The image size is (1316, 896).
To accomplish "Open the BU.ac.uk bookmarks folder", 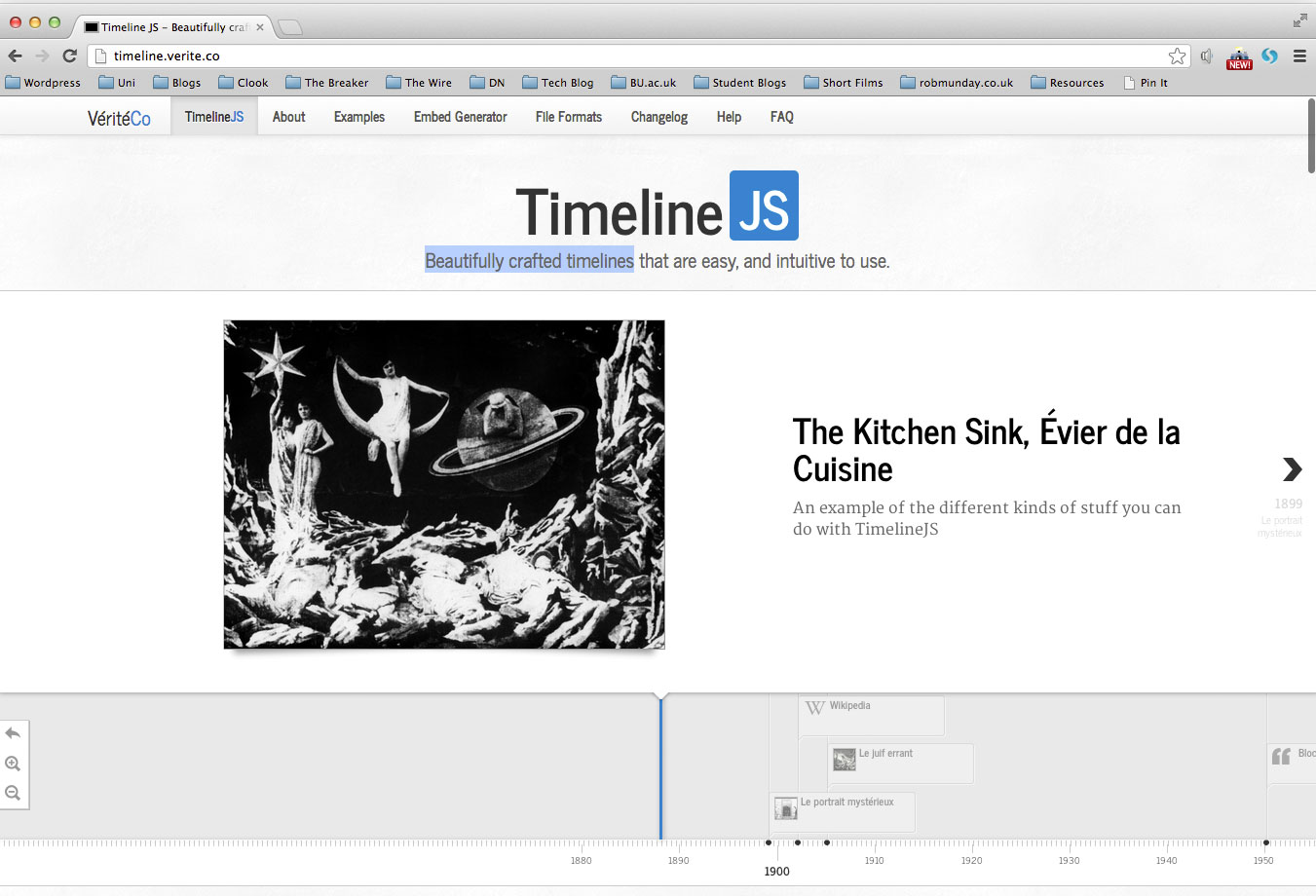I will tap(644, 83).
